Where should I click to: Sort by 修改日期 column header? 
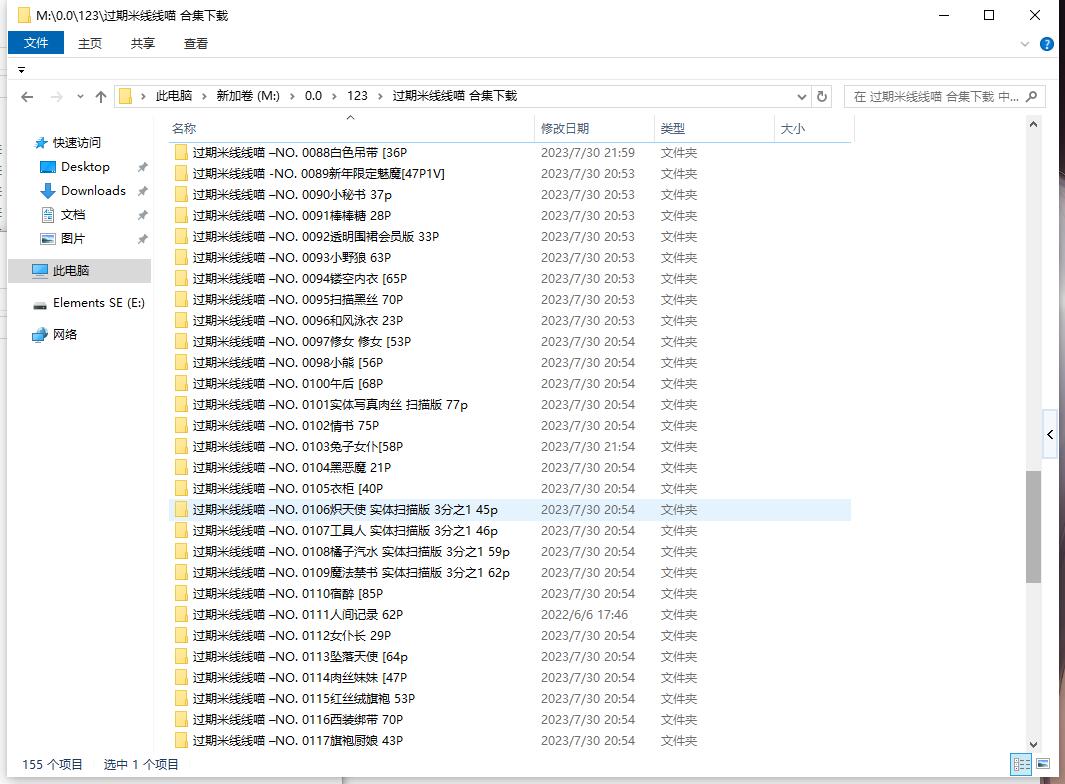pos(565,129)
